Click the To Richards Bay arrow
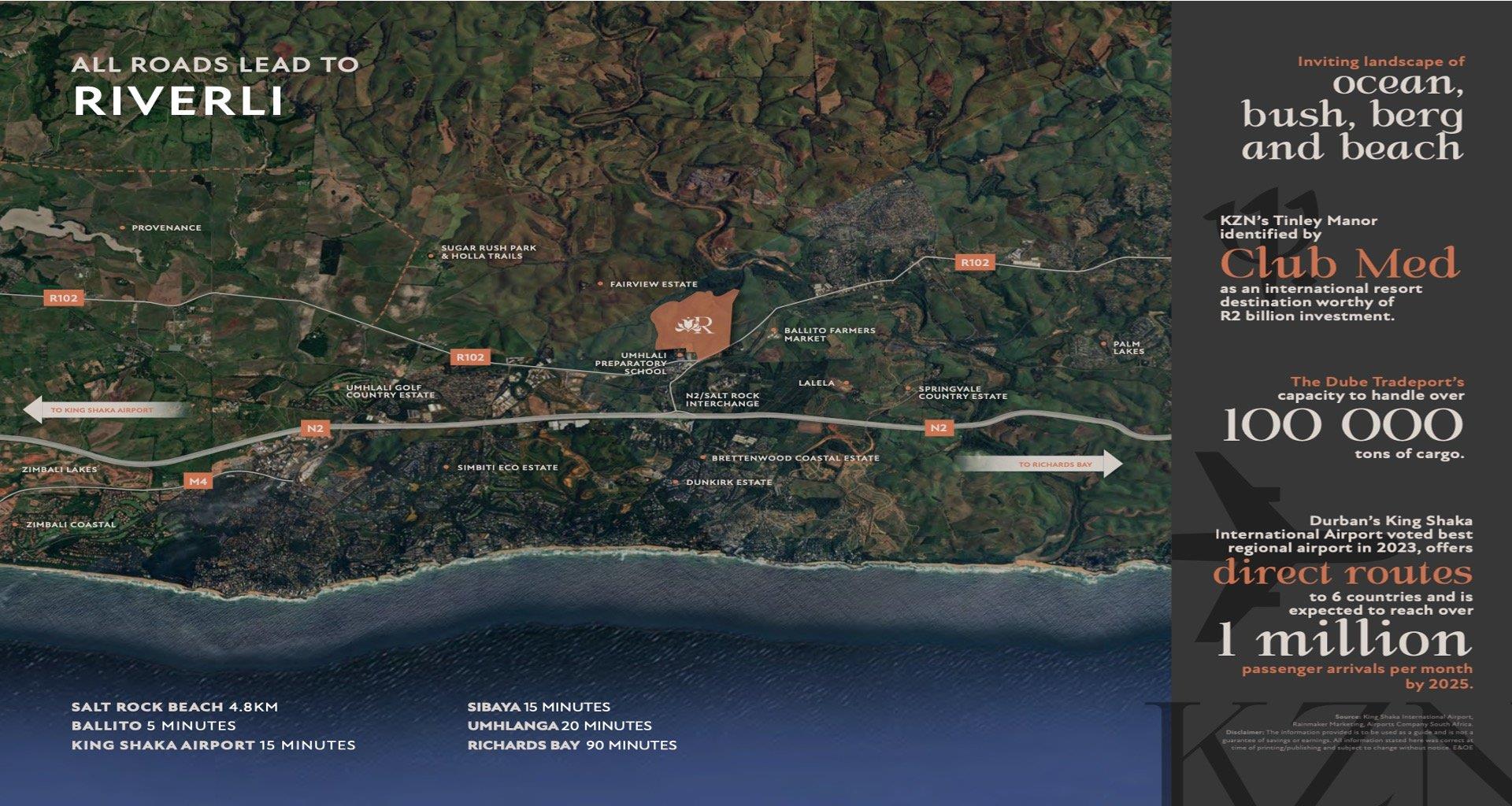The width and height of the screenshot is (1512, 806). [x=1039, y=464]
